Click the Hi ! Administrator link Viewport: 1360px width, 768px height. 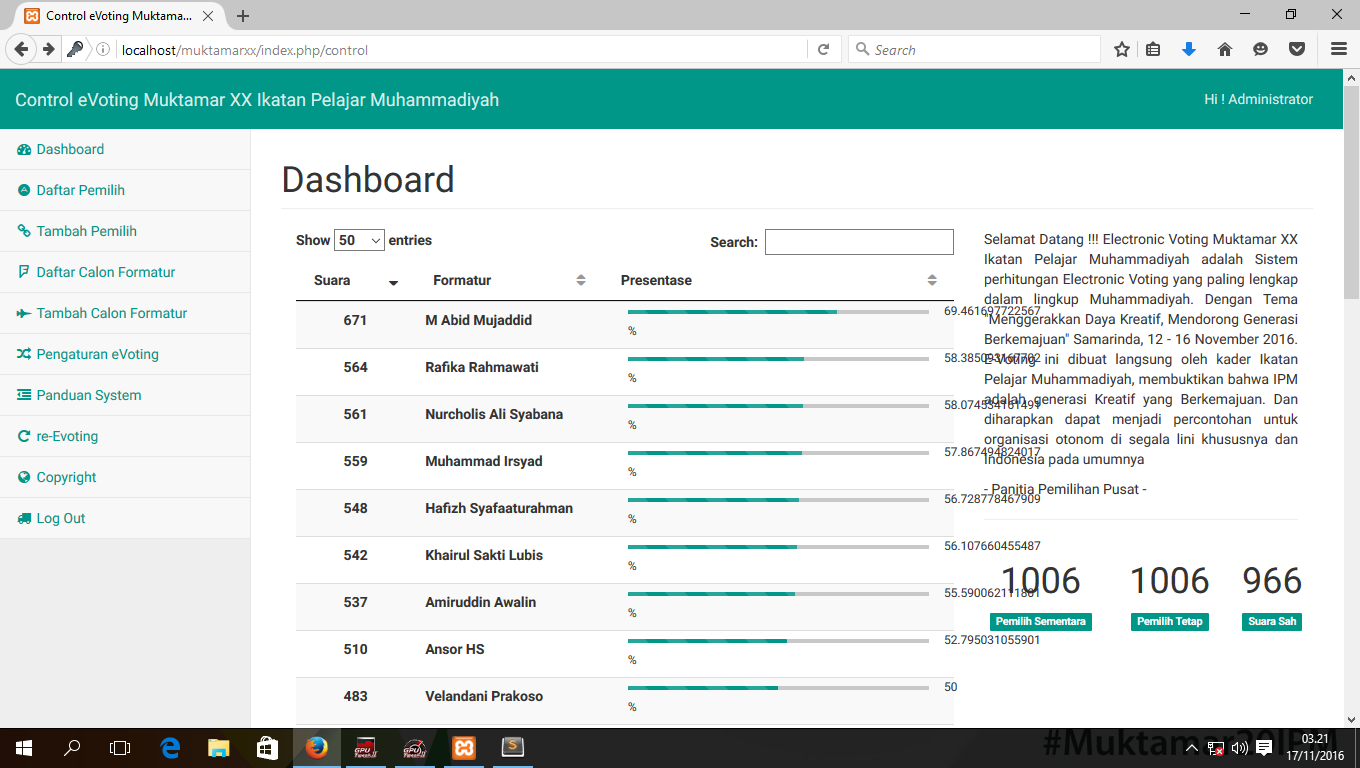coord(1259,99)
